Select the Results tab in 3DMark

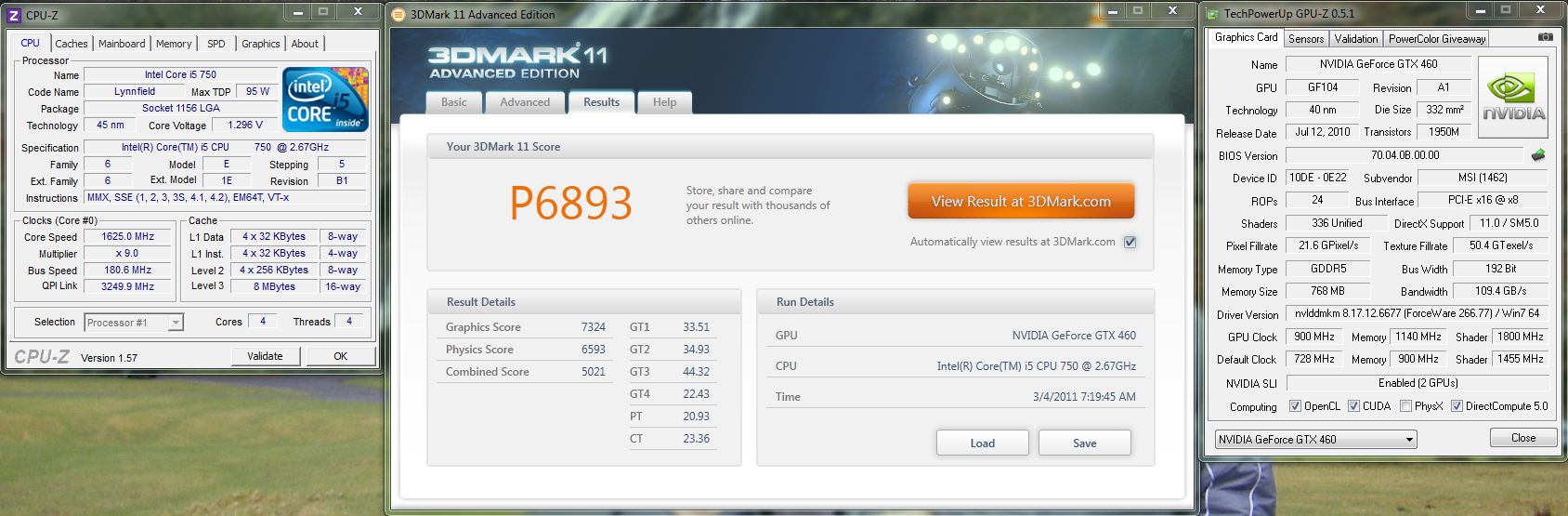(x=601, y=102)
